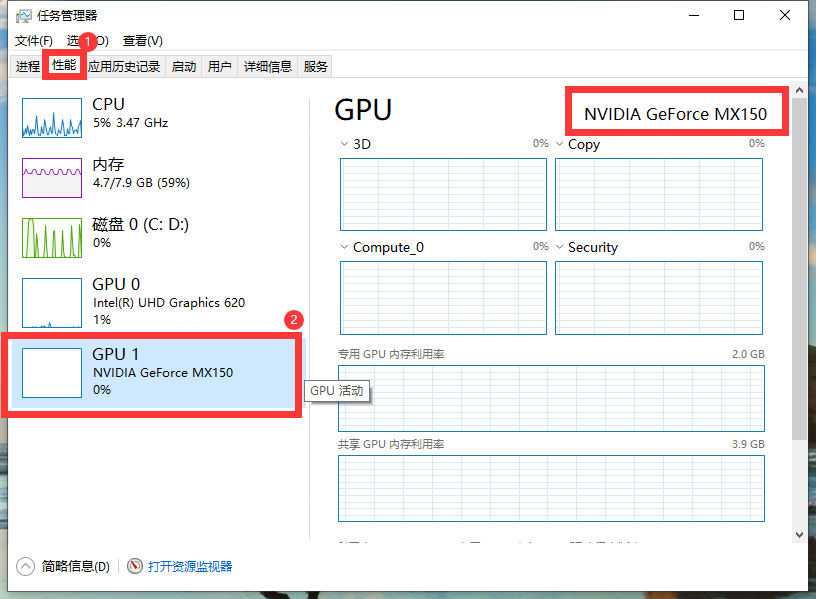Click the Compute_0 engine graph
816x599 pixels.
(443, 298)
